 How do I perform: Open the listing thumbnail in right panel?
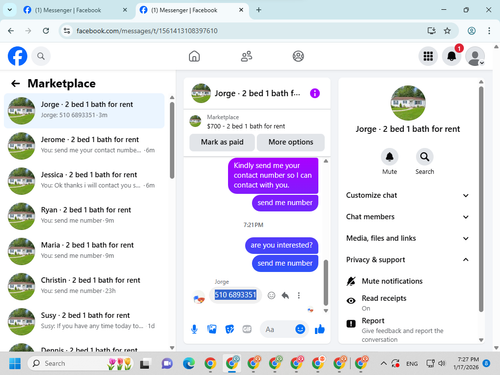coord(408,103)
